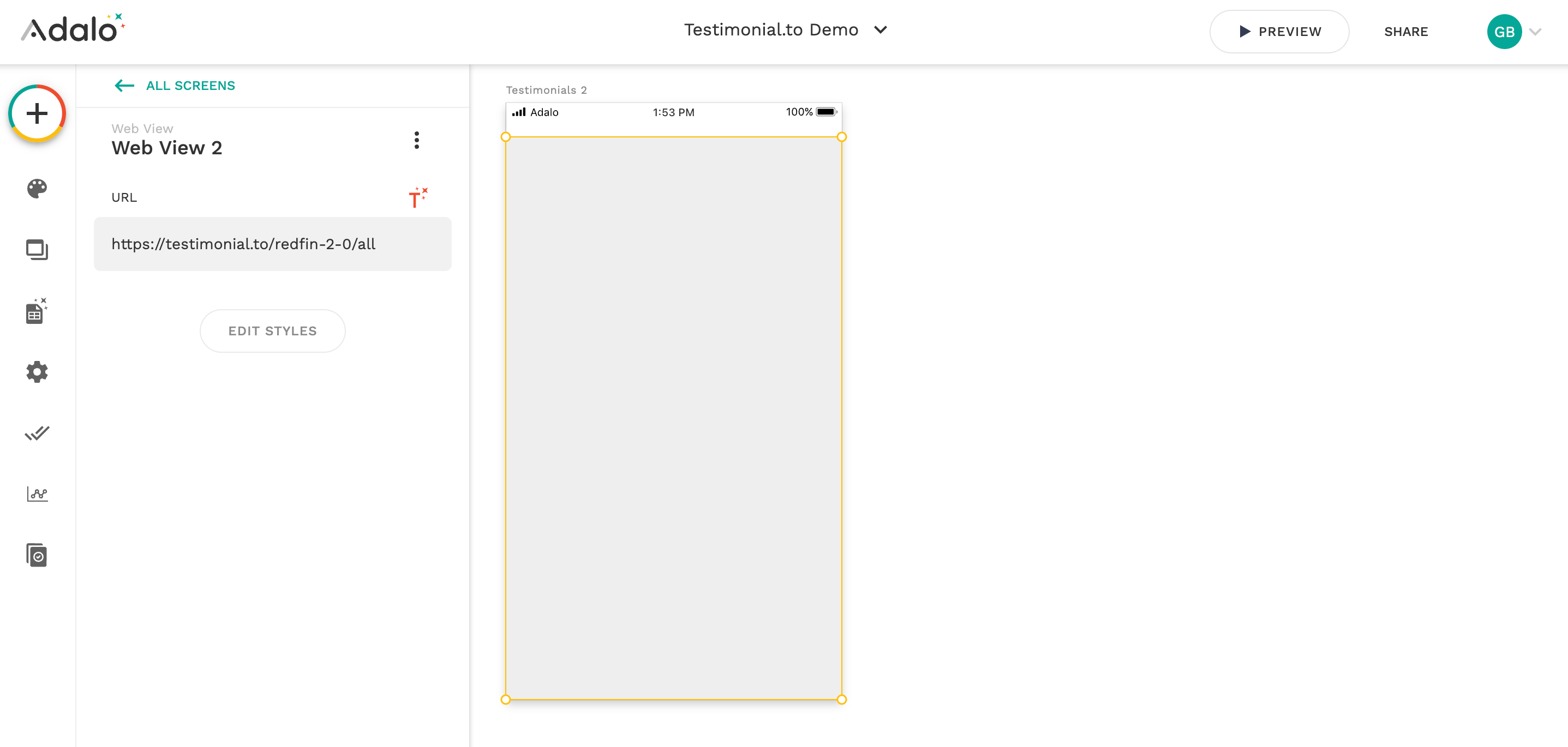Click the add component plus button
Image resolution: width=1568 pixels, height=747 pixels.
point(37,113)
